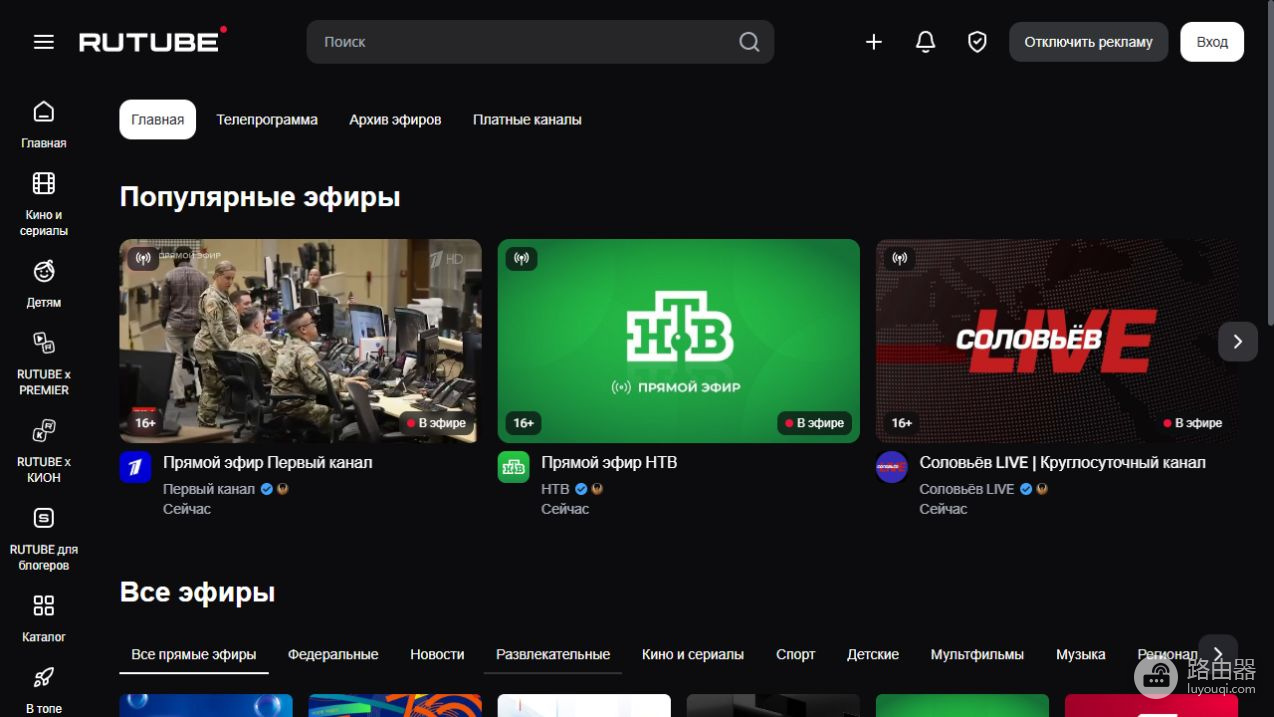Click the Первый канал channel avatar
The width and height of the screenshot is (1274, 717).
pos(135,467)
